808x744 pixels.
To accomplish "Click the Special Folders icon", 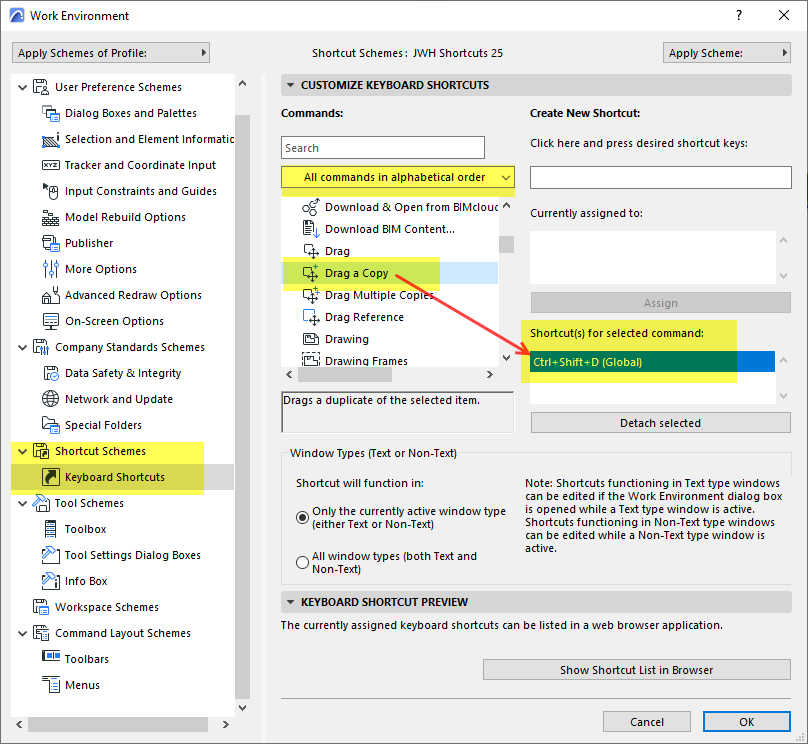I will pos(50,425).
